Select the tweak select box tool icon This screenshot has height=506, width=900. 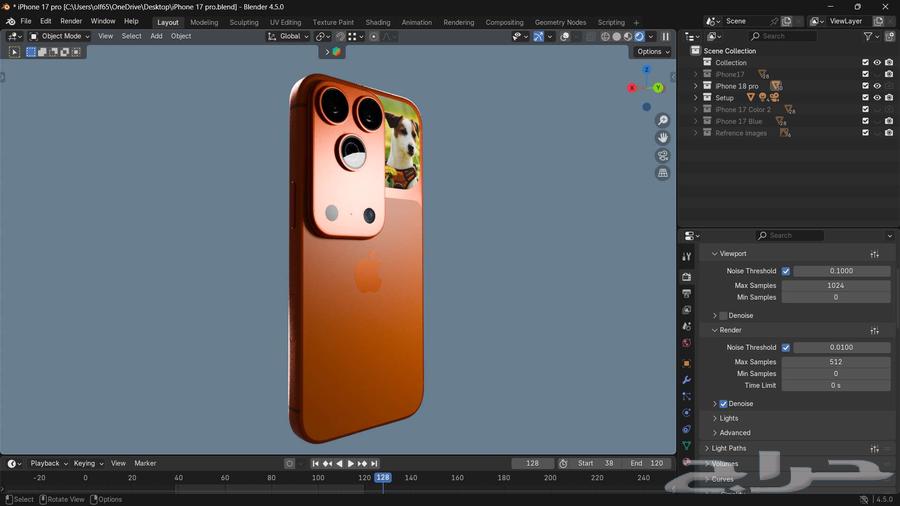tap(14, 52)
